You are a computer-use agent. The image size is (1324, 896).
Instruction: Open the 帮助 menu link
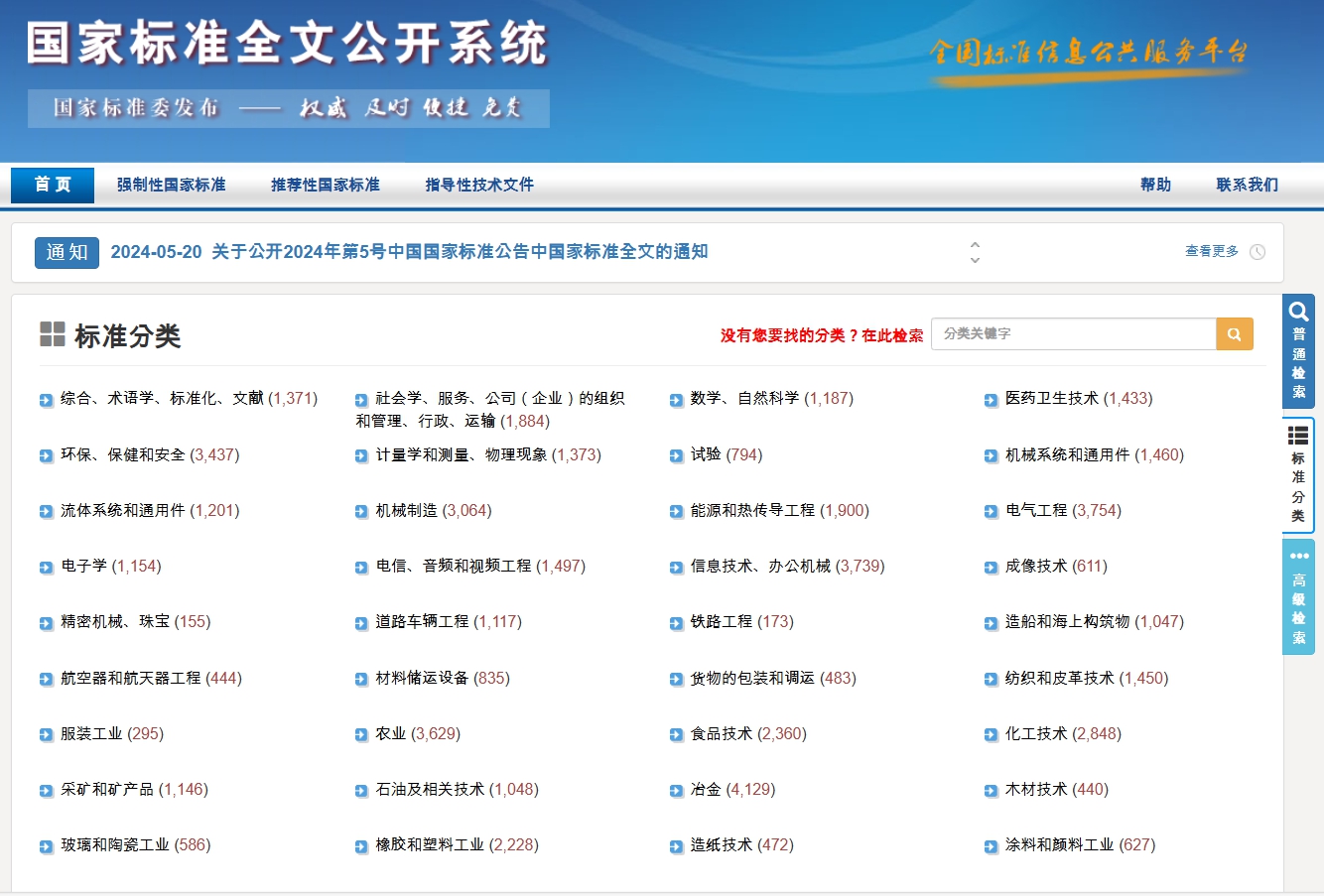pos(1155,185)
